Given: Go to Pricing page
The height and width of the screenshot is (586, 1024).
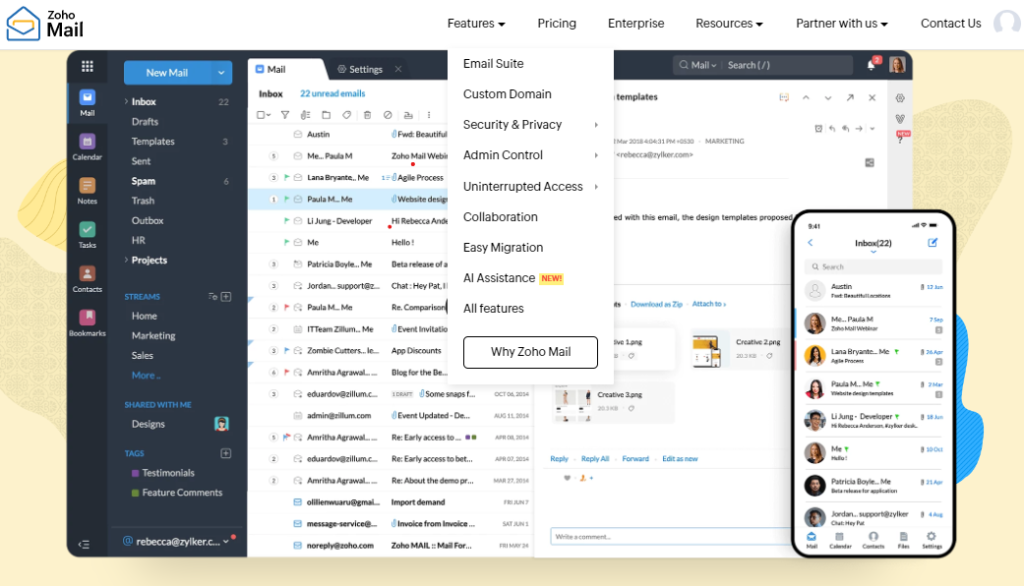Looking at the screenshot, I should click(556, 24).
